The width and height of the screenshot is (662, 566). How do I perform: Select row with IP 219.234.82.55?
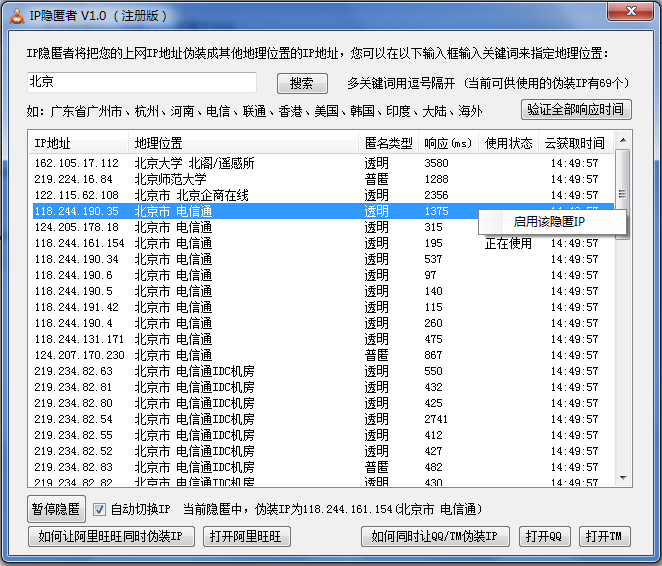(x=323, y=436)
